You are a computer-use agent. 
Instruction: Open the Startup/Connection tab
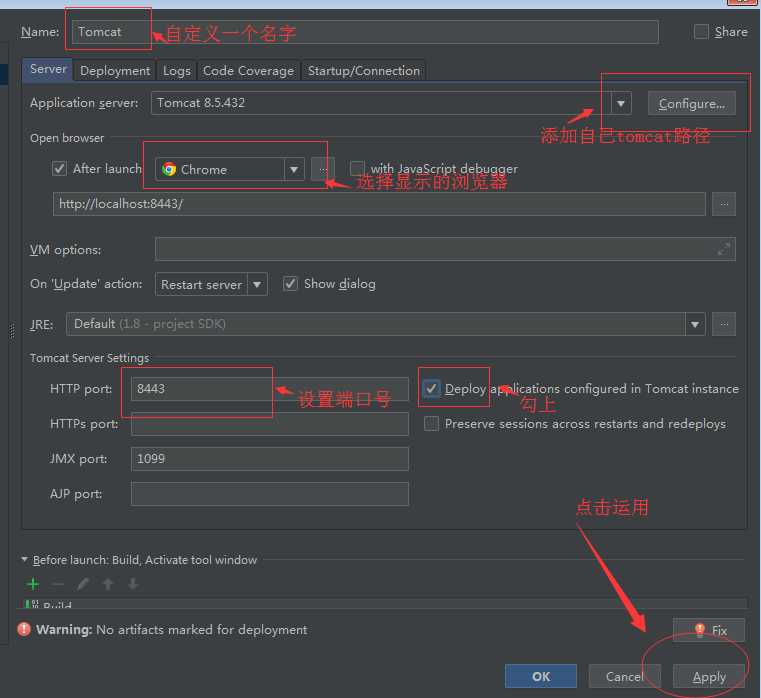[x=364, y=71]
